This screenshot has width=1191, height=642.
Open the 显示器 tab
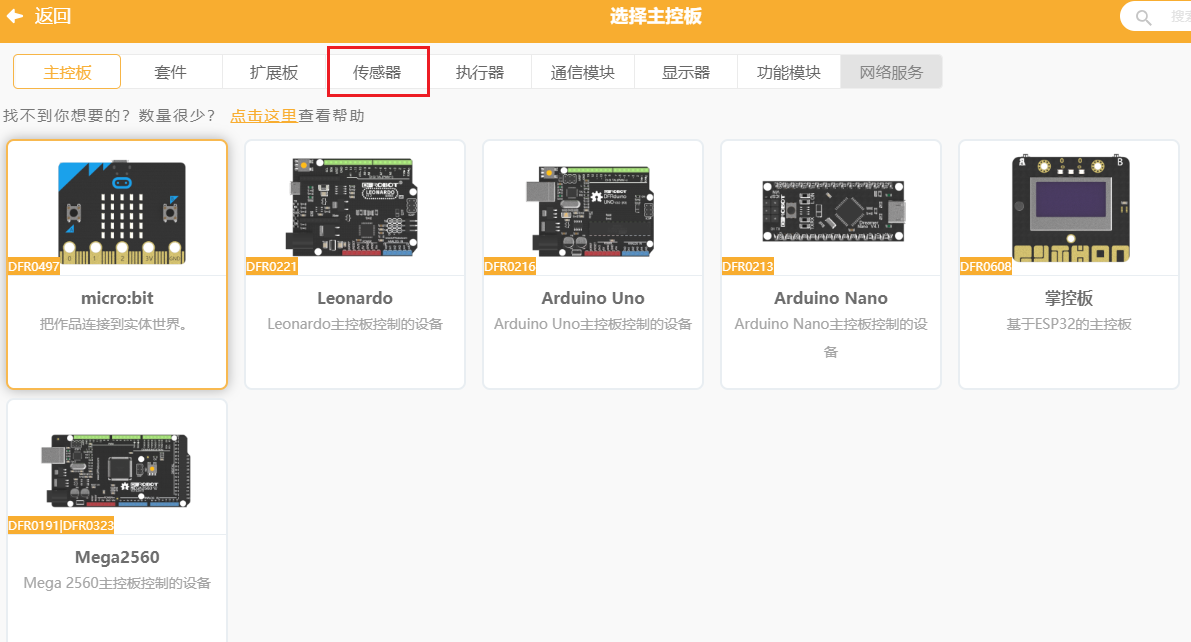point(685,72)
